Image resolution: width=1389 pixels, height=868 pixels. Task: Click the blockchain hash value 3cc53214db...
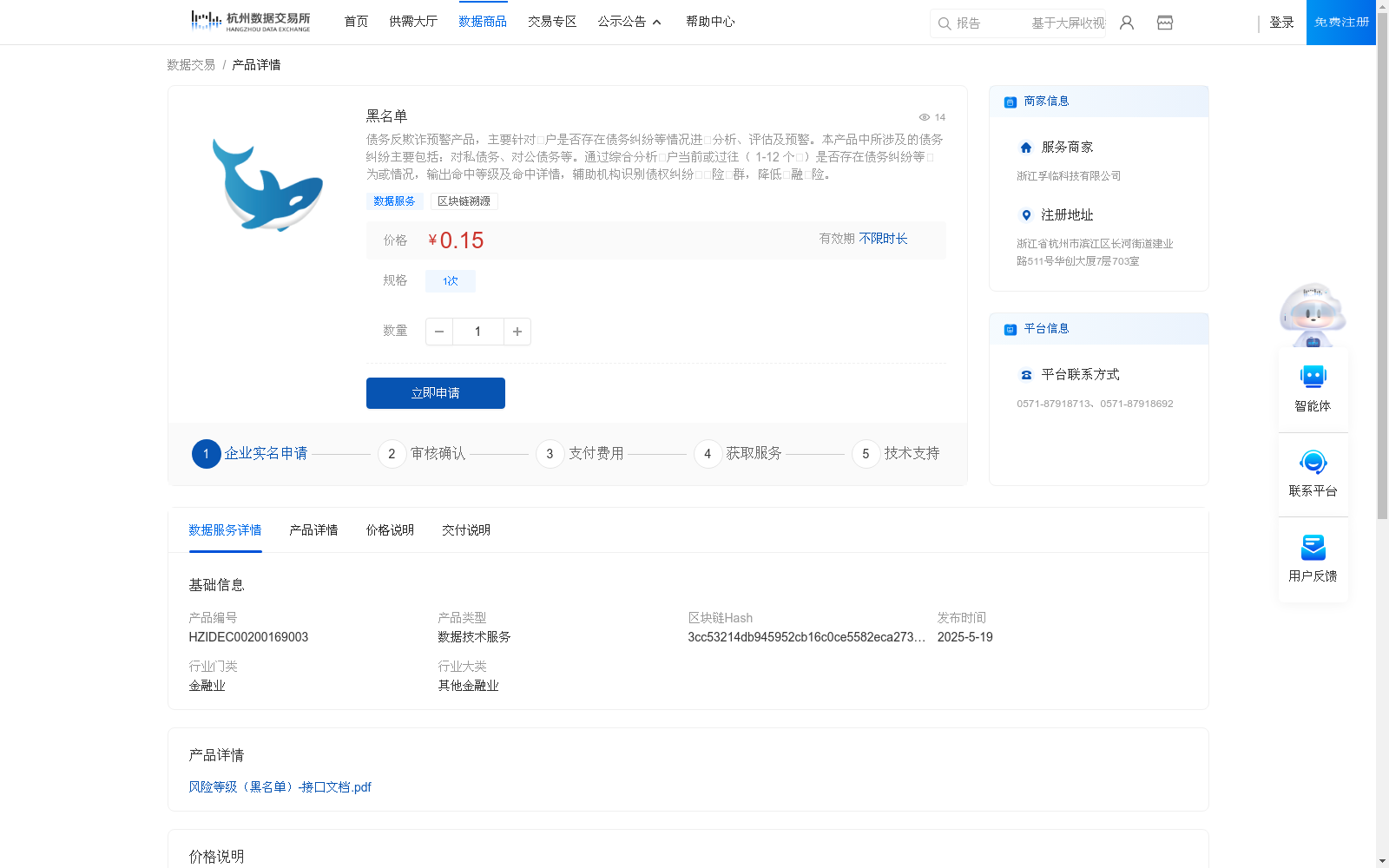(806, 637)
